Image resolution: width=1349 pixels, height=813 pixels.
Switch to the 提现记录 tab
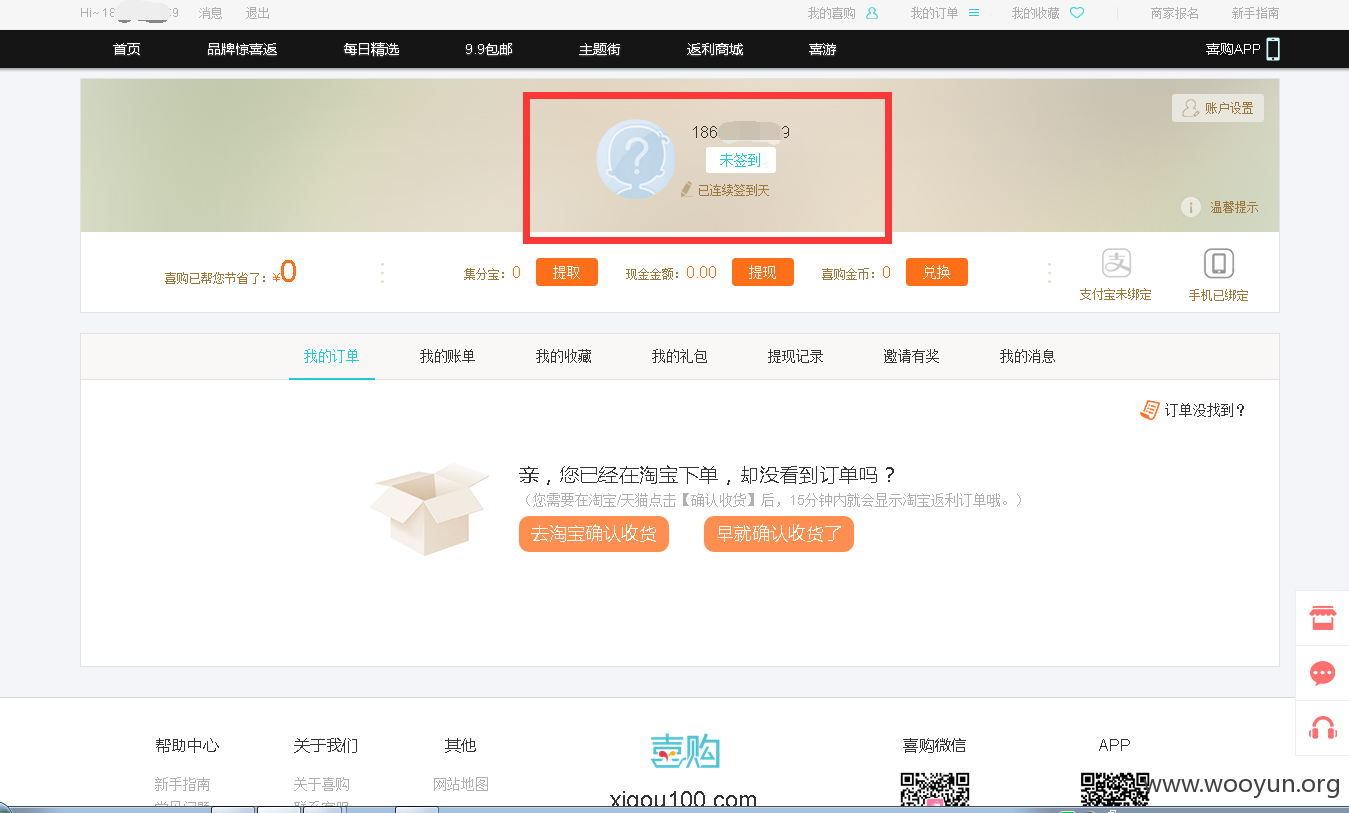[795, 356]
